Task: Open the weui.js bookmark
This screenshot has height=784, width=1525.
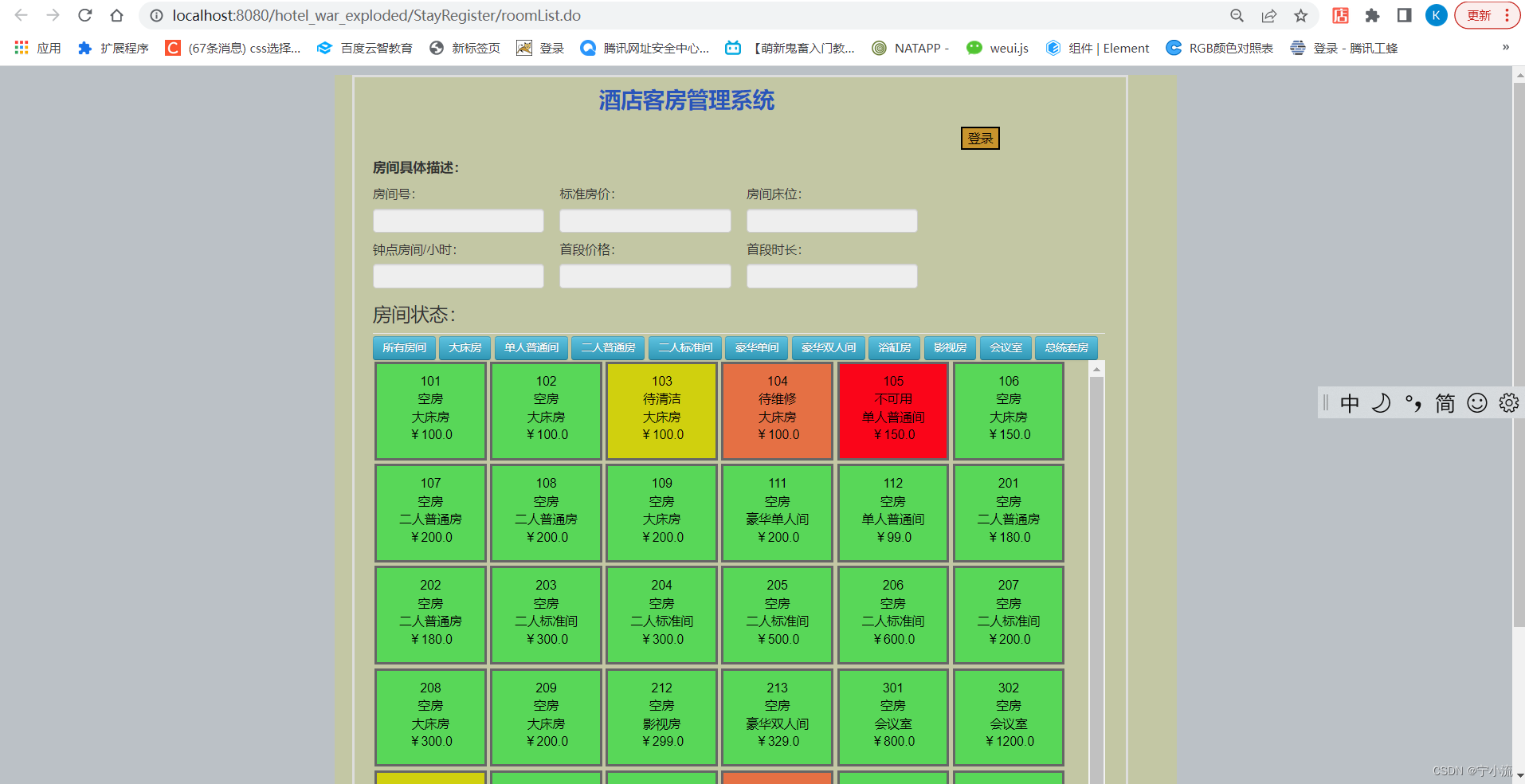Action: pyautogui.click(x=998, y=48)
